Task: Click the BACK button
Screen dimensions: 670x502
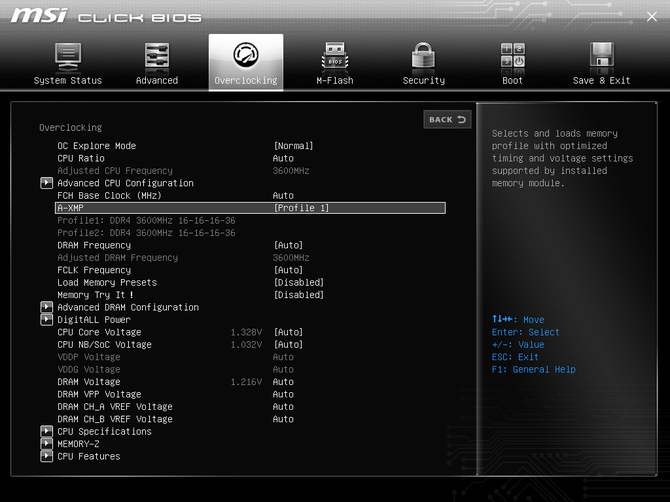Action: [447, 120]
